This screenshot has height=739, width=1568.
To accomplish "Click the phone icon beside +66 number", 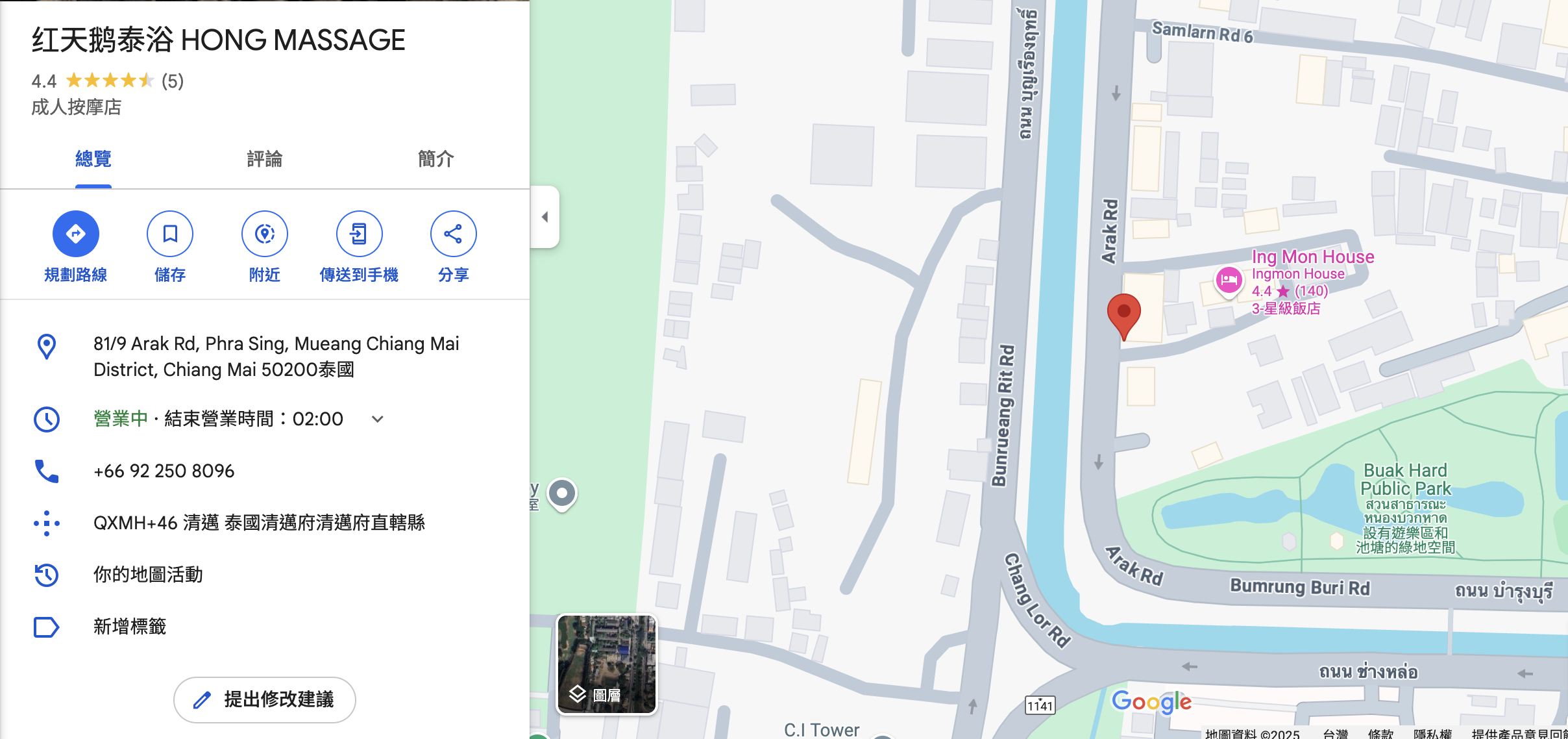I will [47, 471].
